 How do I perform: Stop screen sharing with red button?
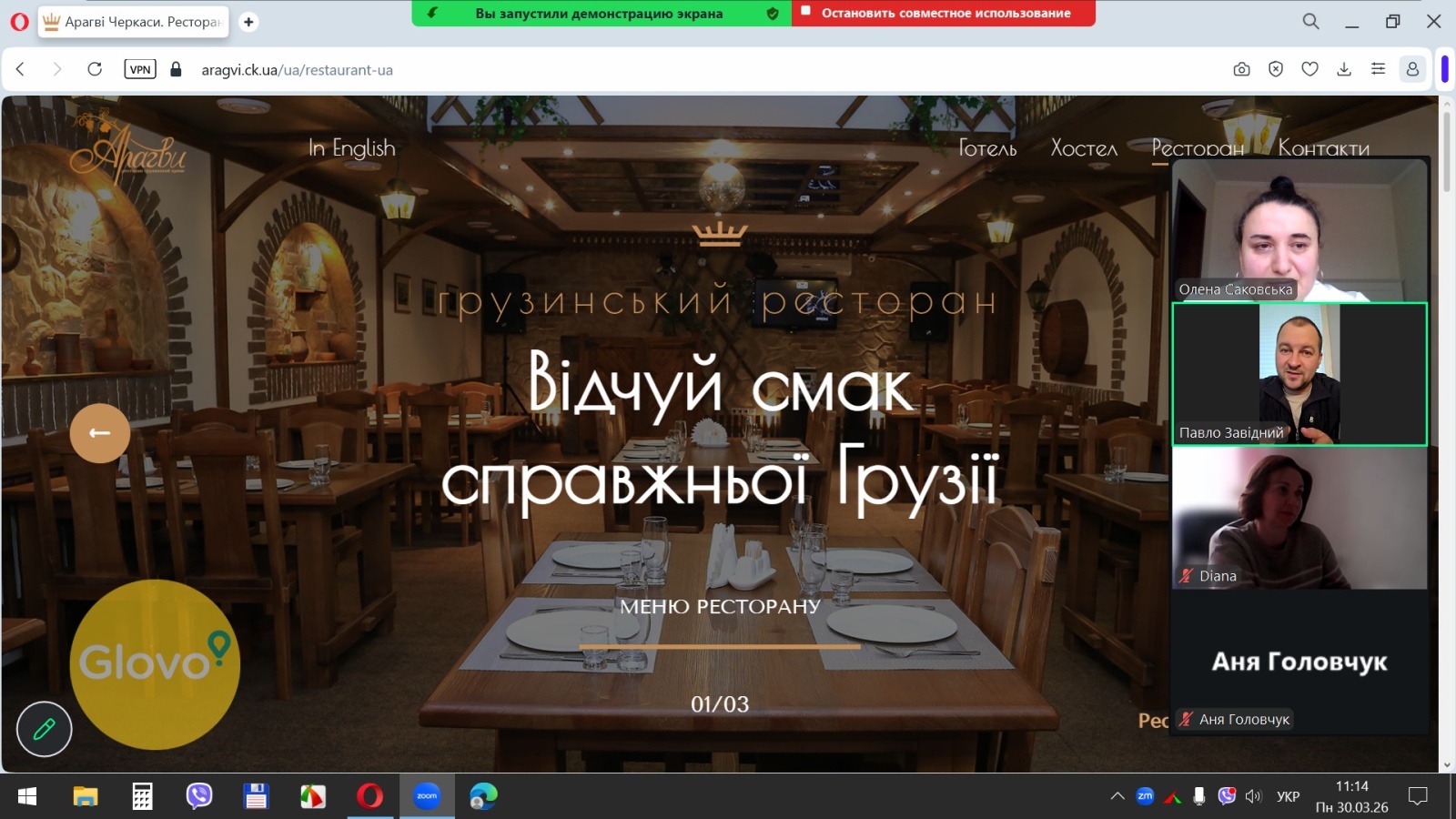coord(944,14)
